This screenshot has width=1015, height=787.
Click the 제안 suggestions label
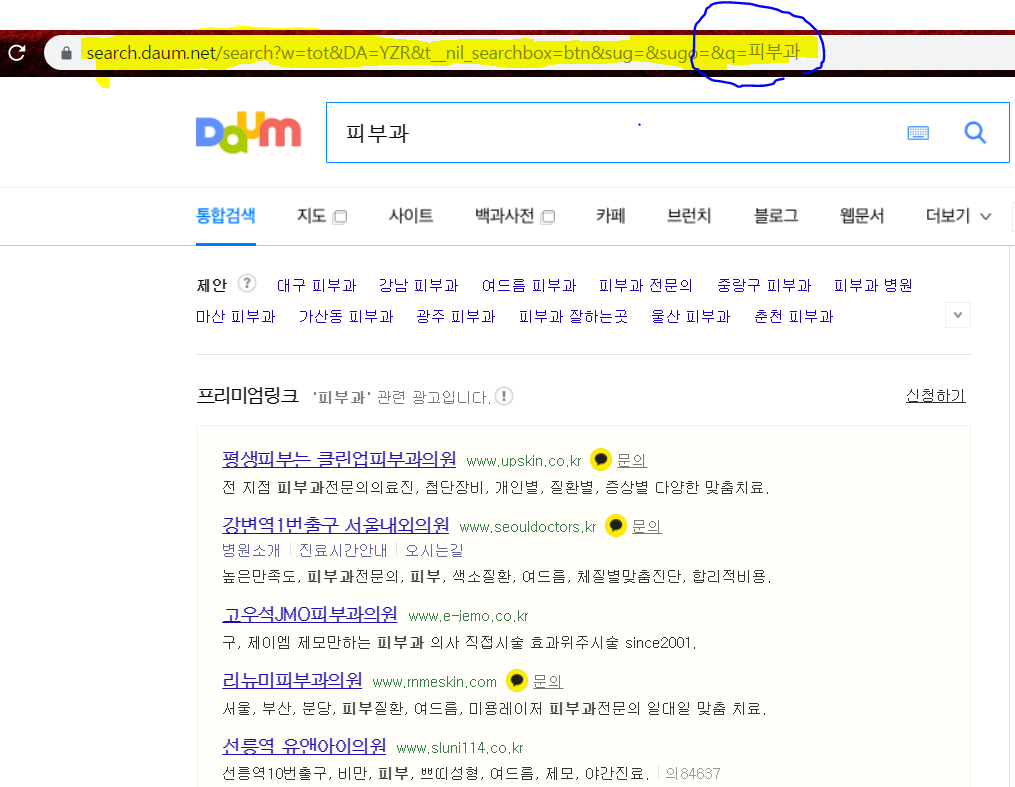pyautogui.click(x=212, y=285)
